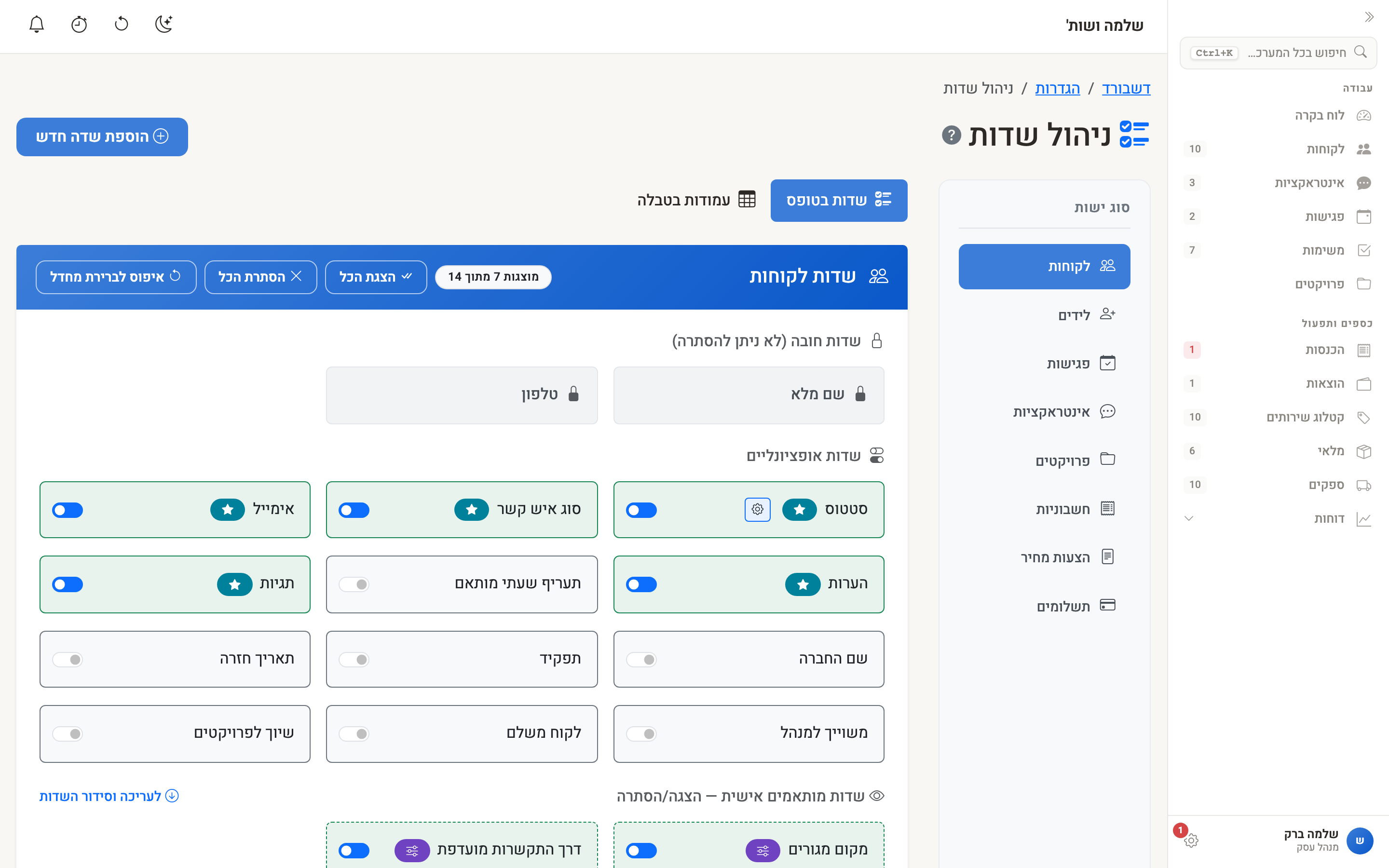Click הצגת הכל button
The image size is (1389, 868).
[376, 277]
